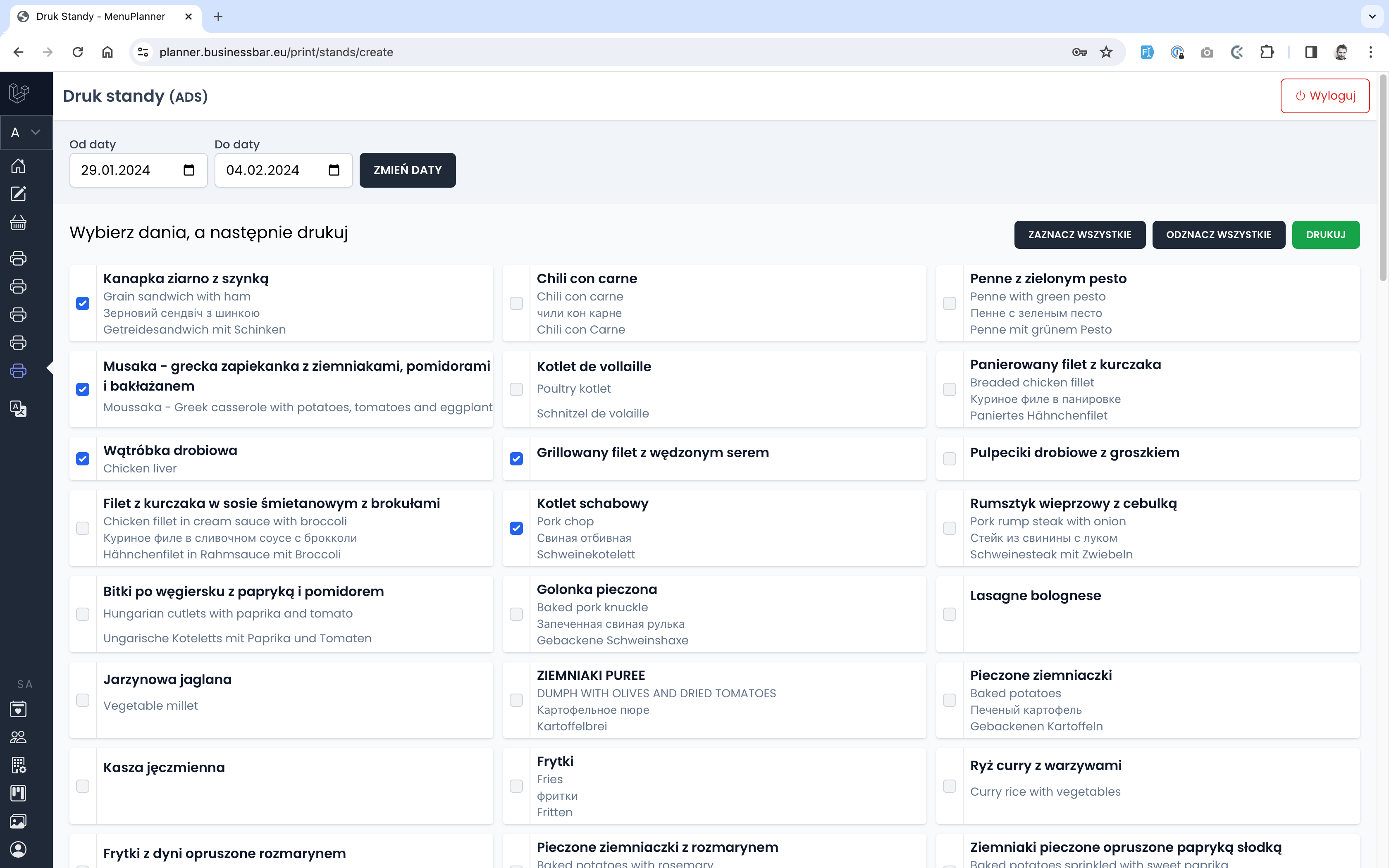Uncheck Kanapka ziarno z szynką checkbox
The width and height of the screenshot is (1389, 868).
(83, 303)
